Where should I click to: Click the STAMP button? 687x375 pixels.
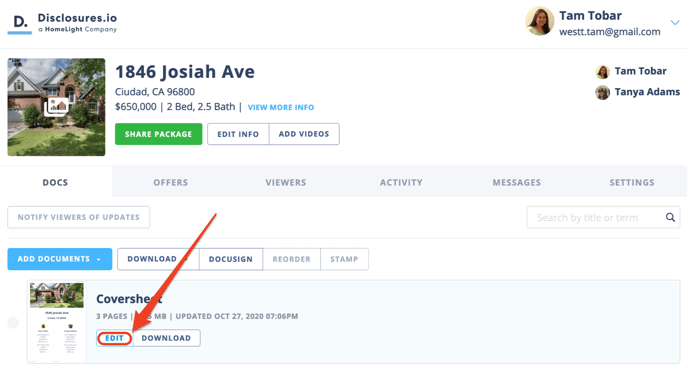344,259
